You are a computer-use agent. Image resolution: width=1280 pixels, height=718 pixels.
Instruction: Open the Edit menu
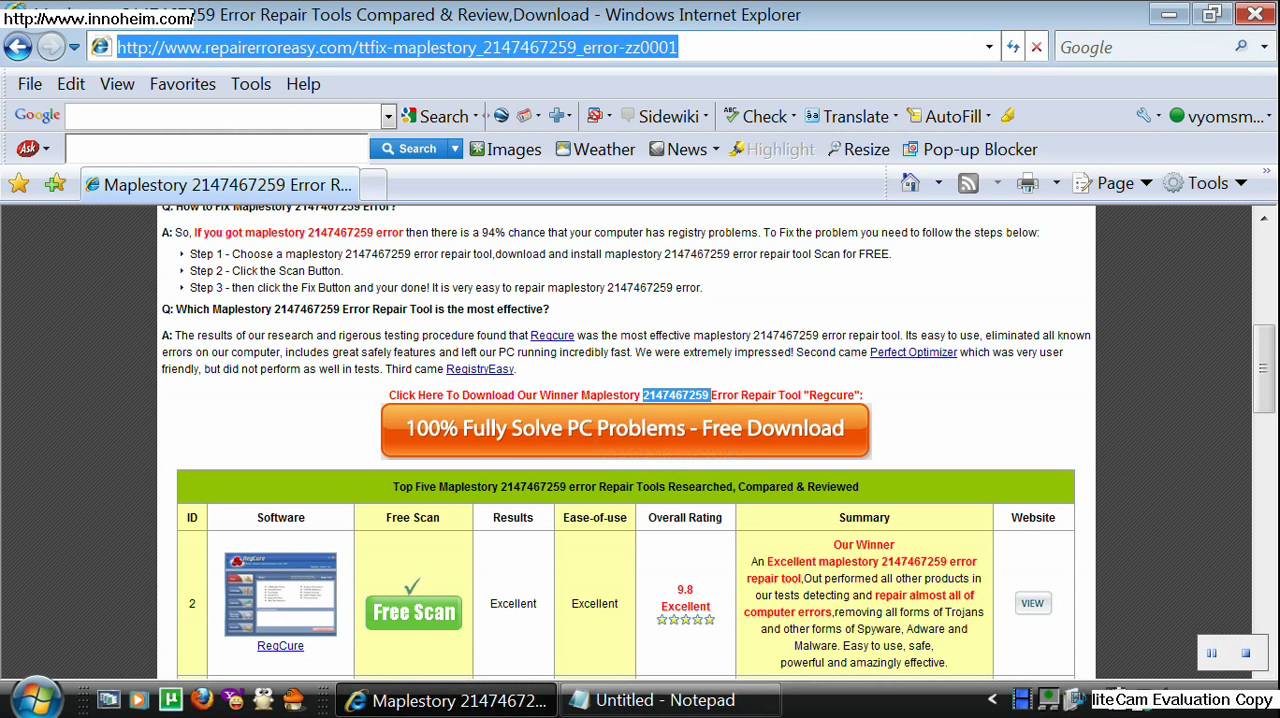click(71, 84)
